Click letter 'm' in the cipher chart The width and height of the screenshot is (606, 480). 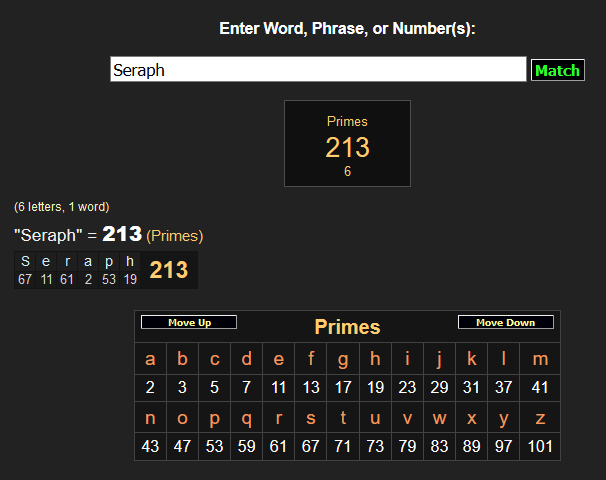(x=540, y=359)
